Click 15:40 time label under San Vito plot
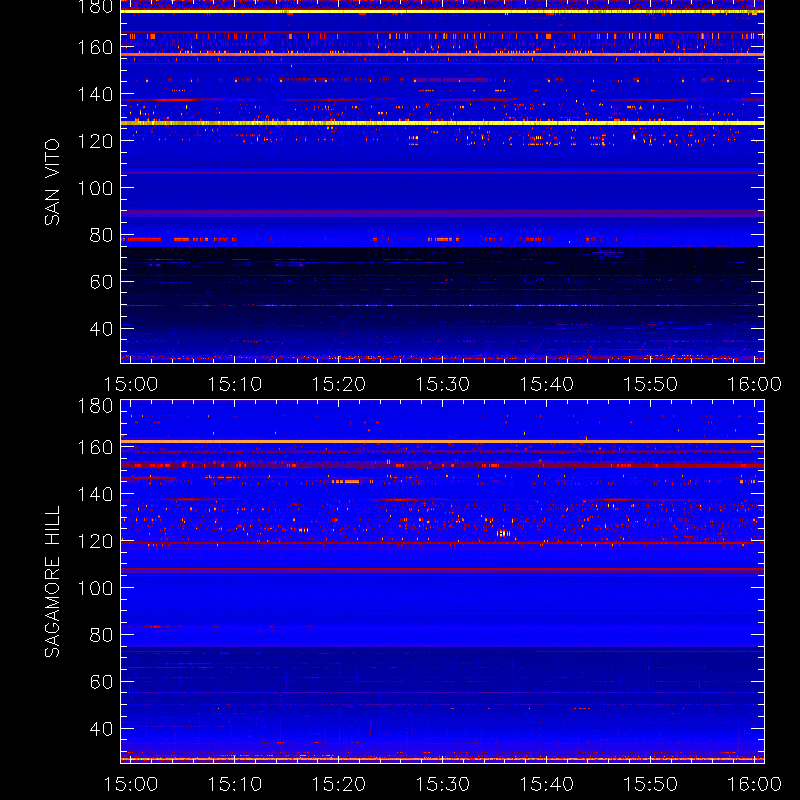The height and width of the screenshot is (800, 800). point(546,384)
